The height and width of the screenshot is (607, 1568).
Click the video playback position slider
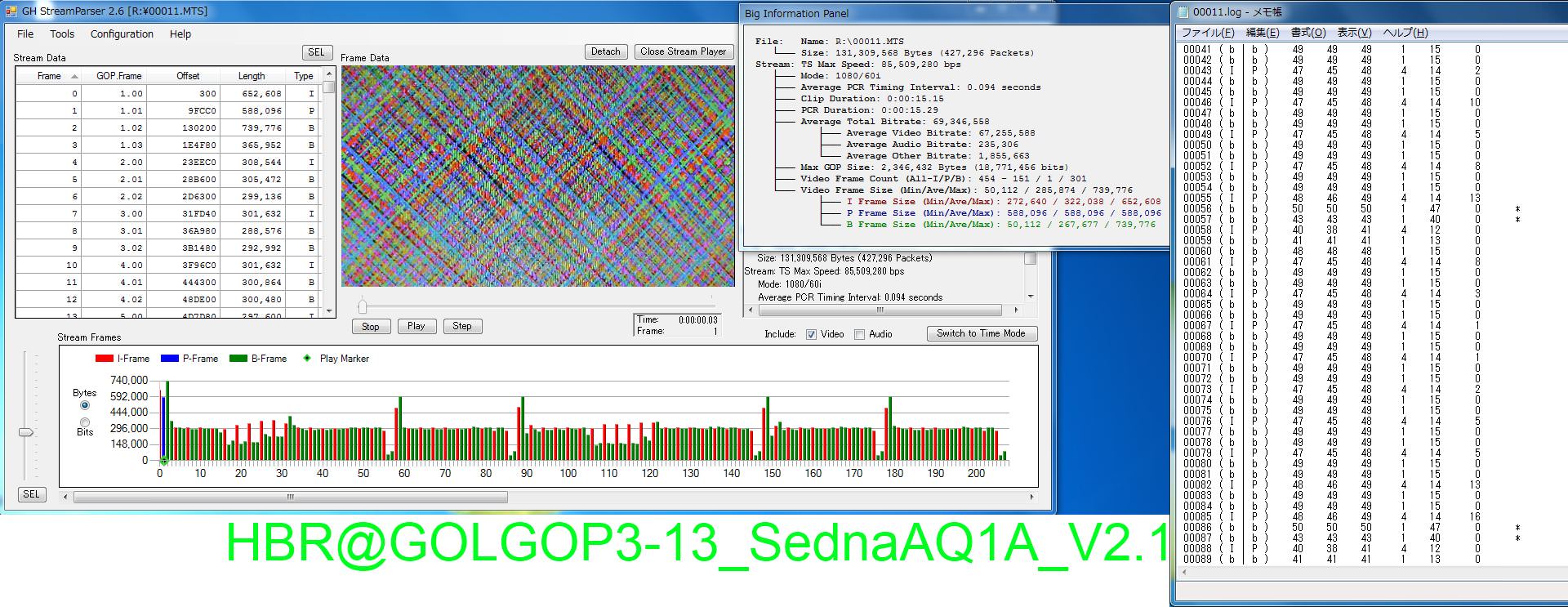coord(363,306)
